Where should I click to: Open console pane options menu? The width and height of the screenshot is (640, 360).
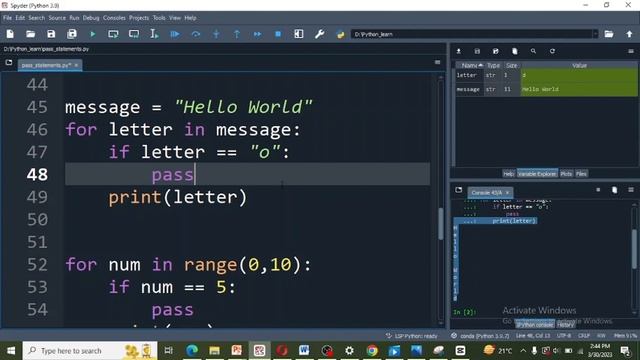pyautogui.click(x=631, y=190)
